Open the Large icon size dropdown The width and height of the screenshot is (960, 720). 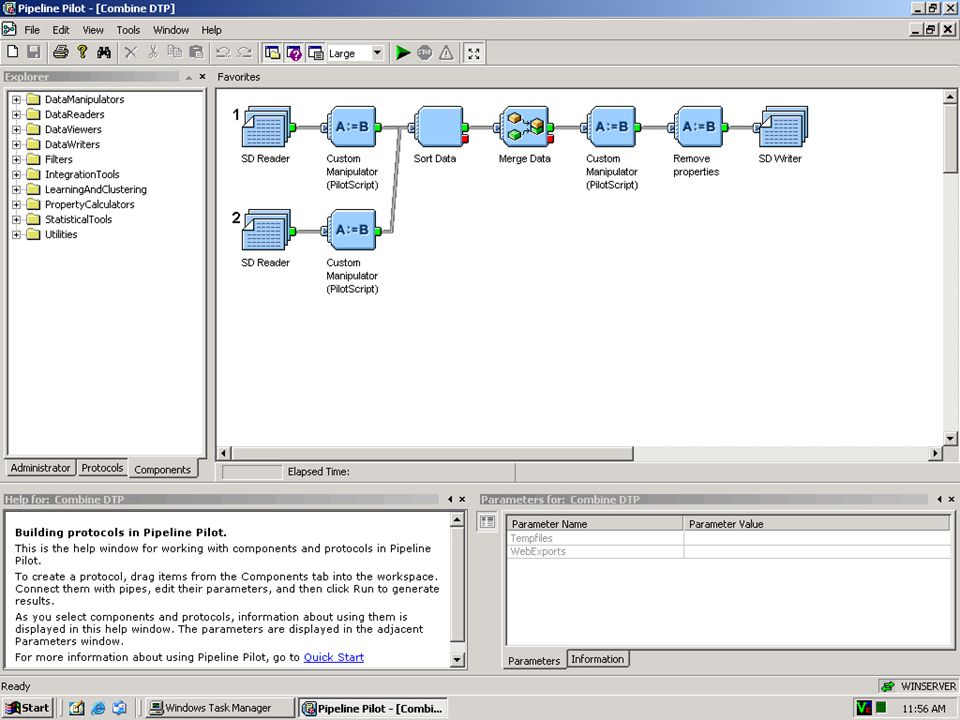tap(377, 53)
